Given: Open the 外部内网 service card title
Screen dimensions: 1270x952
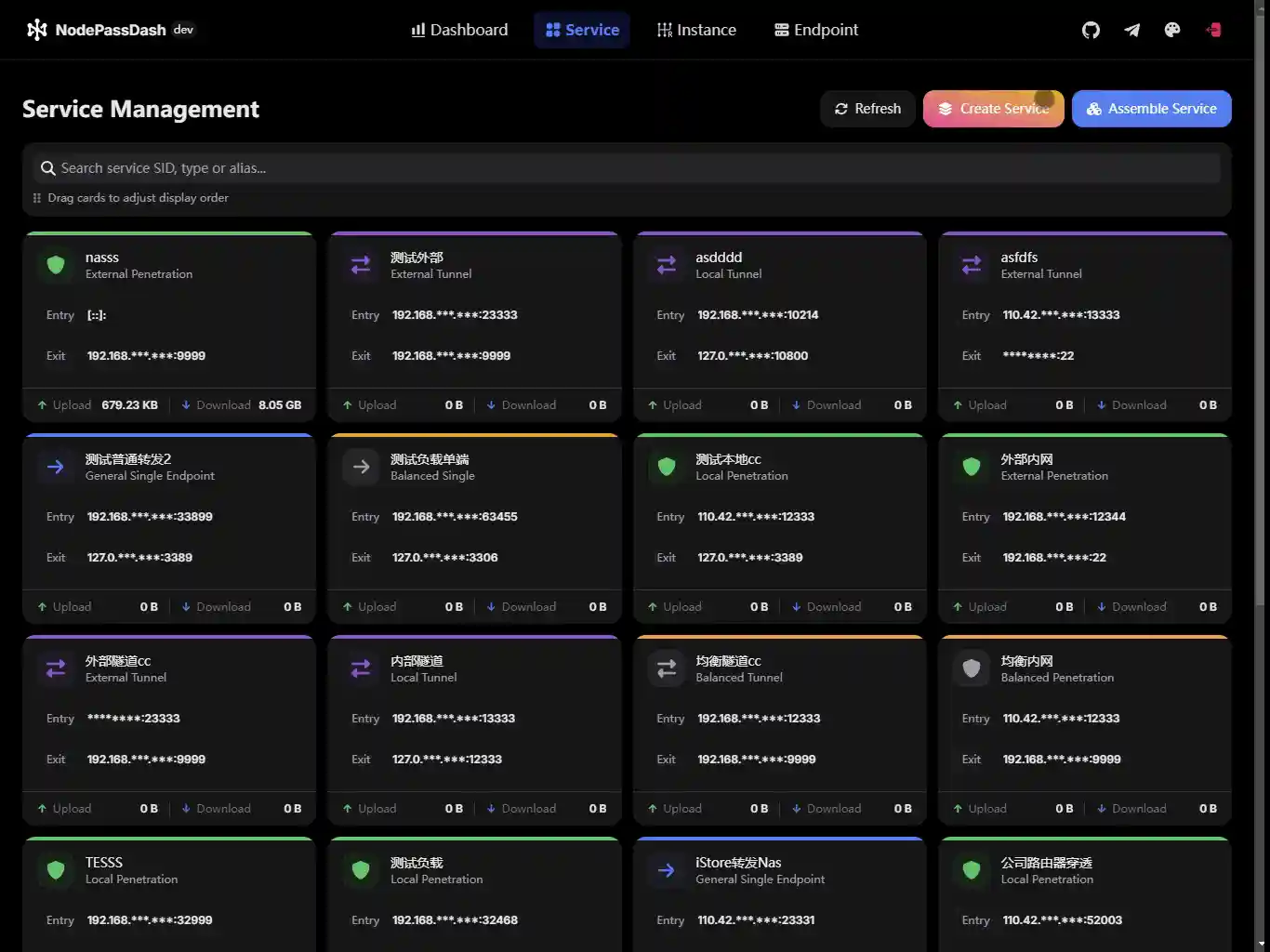Looking at the screenshot, I should click(x=1026, y=459).
